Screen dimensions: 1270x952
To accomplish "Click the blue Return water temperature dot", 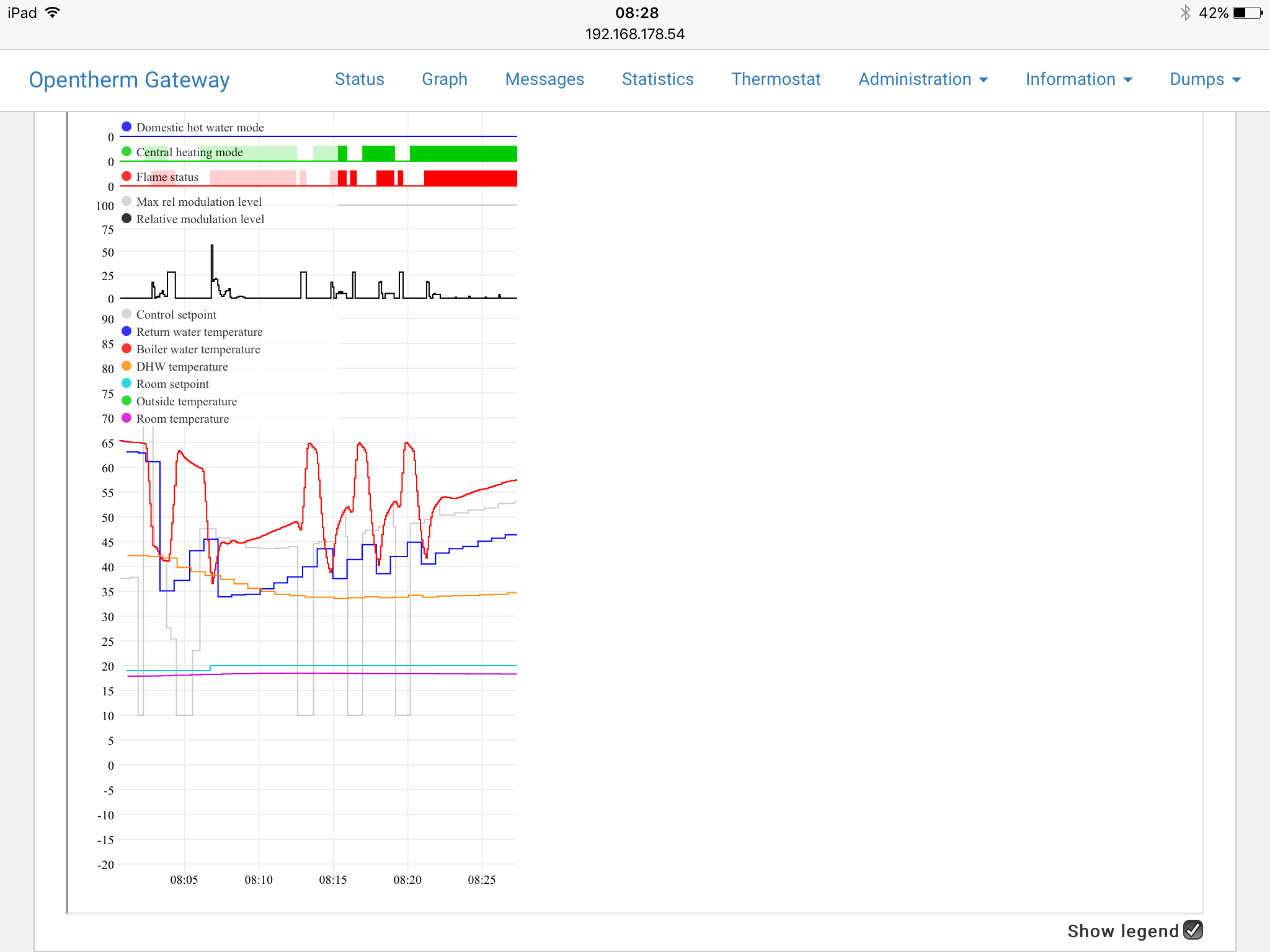I will pos(127,331).
